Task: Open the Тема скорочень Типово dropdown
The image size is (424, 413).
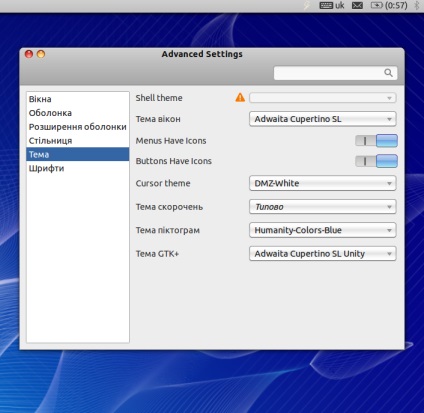Action: (323, 207)
